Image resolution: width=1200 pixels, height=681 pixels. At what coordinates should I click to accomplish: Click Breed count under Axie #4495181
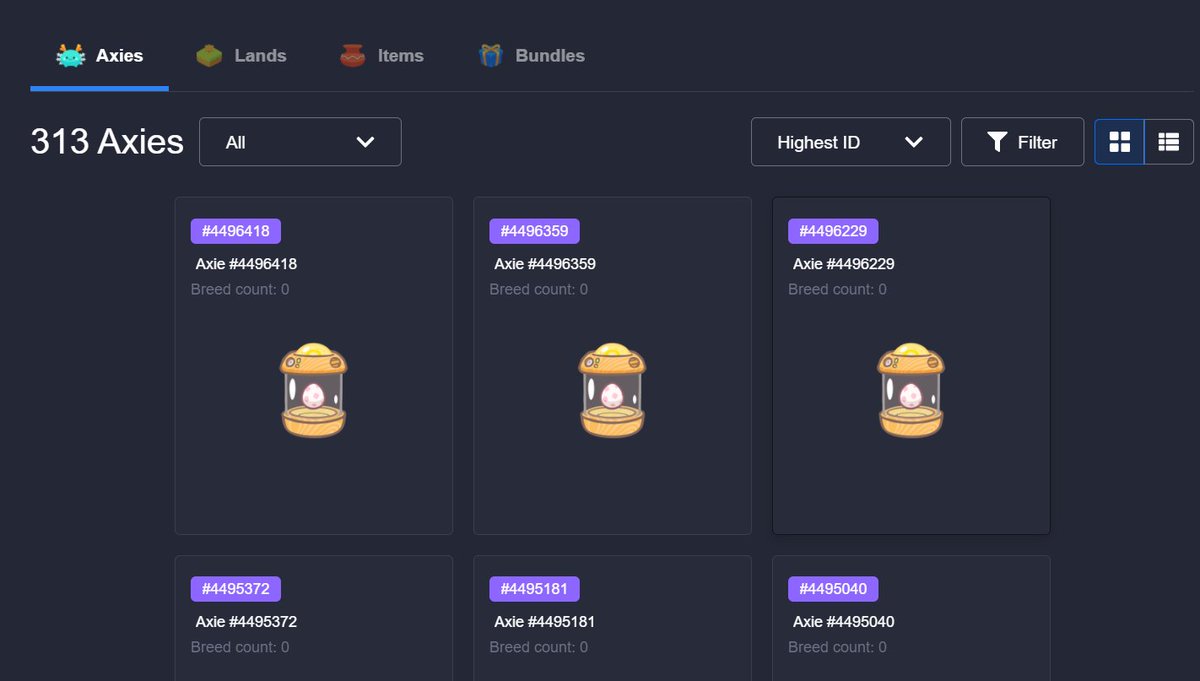pyautogui.click(x=539, y=647)
